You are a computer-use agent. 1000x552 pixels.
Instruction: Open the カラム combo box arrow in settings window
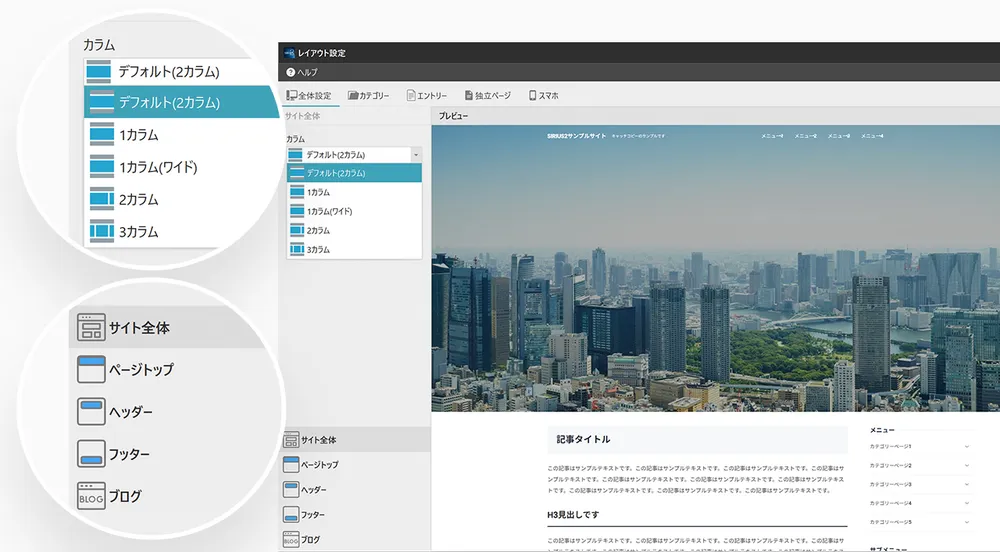point(416,155)
